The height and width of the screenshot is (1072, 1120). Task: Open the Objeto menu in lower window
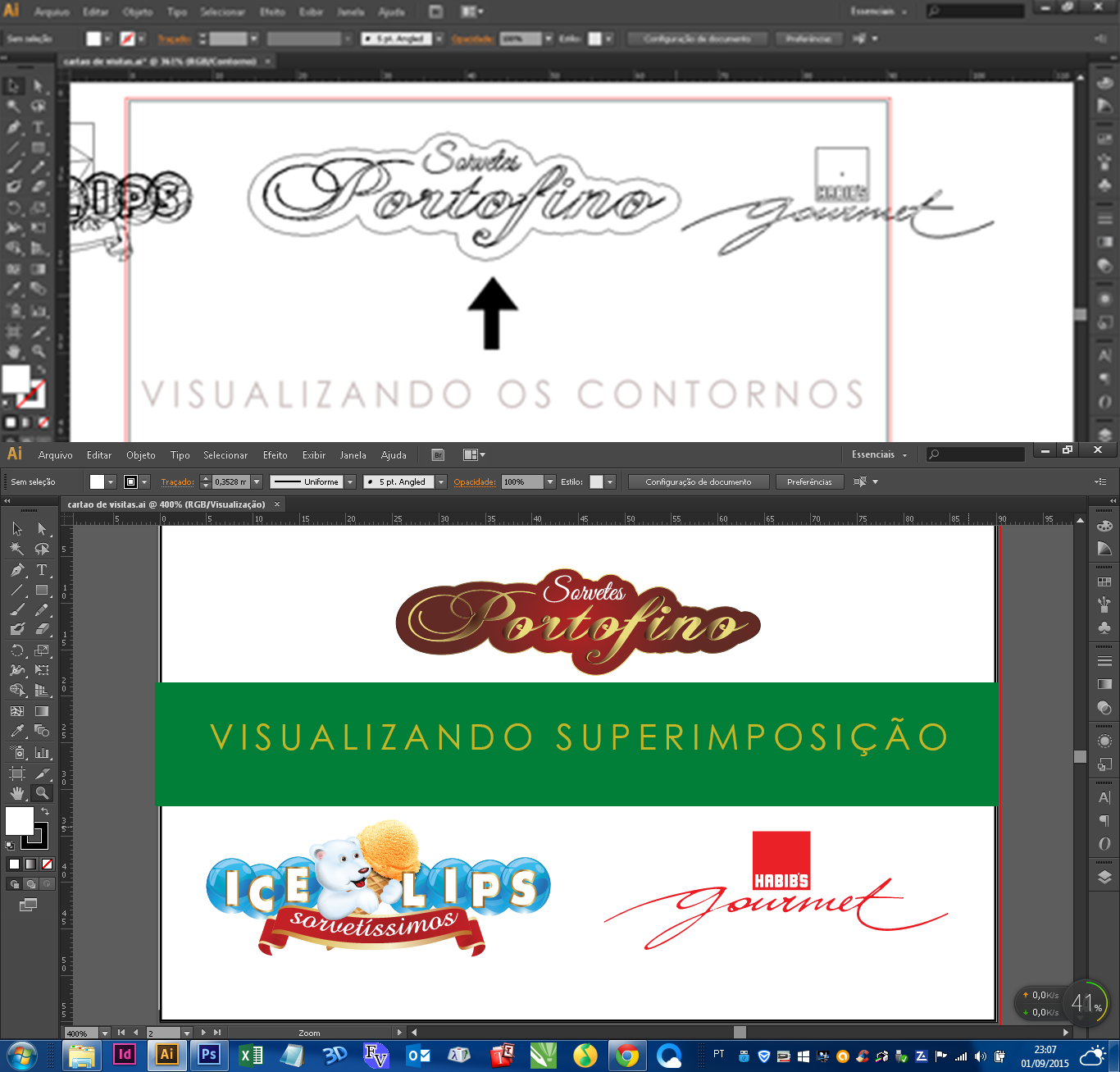141,455
